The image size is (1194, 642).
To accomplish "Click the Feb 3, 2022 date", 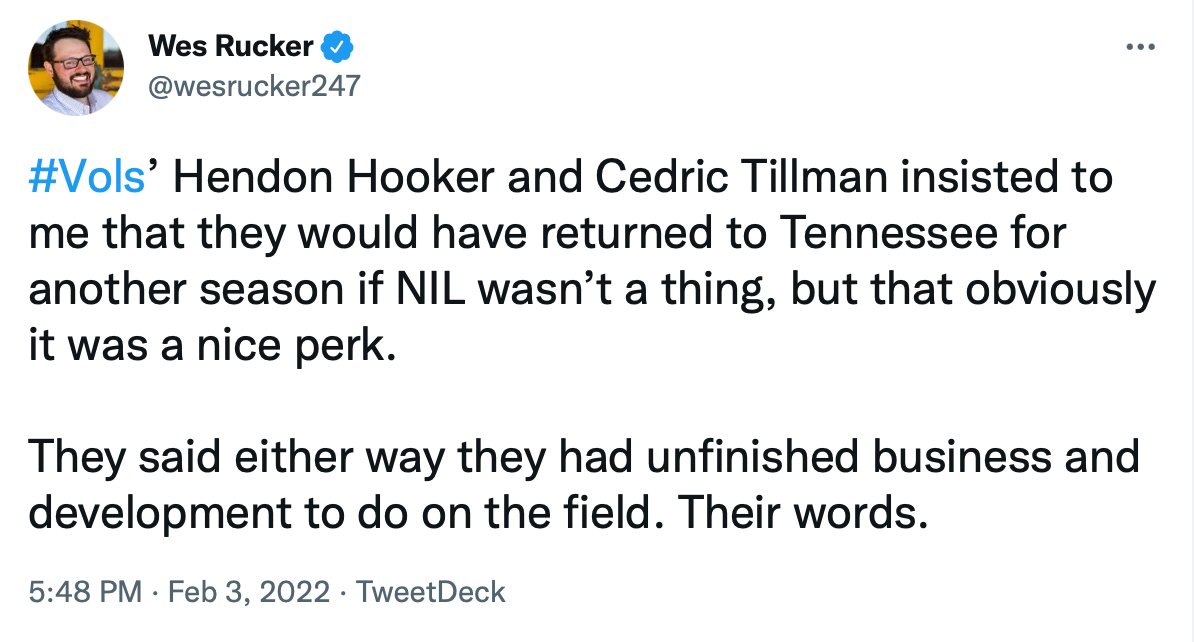I will tap(249, 592).
